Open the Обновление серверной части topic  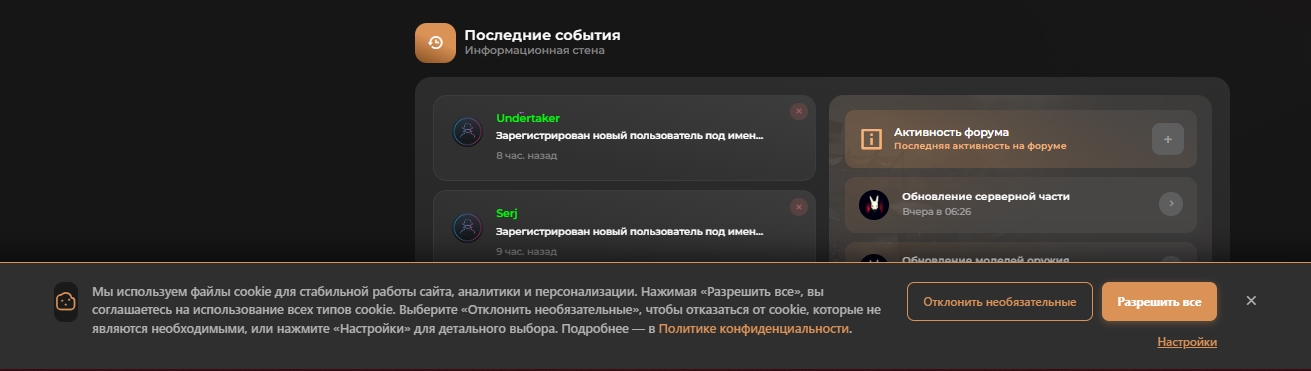[x=985, y=197]
